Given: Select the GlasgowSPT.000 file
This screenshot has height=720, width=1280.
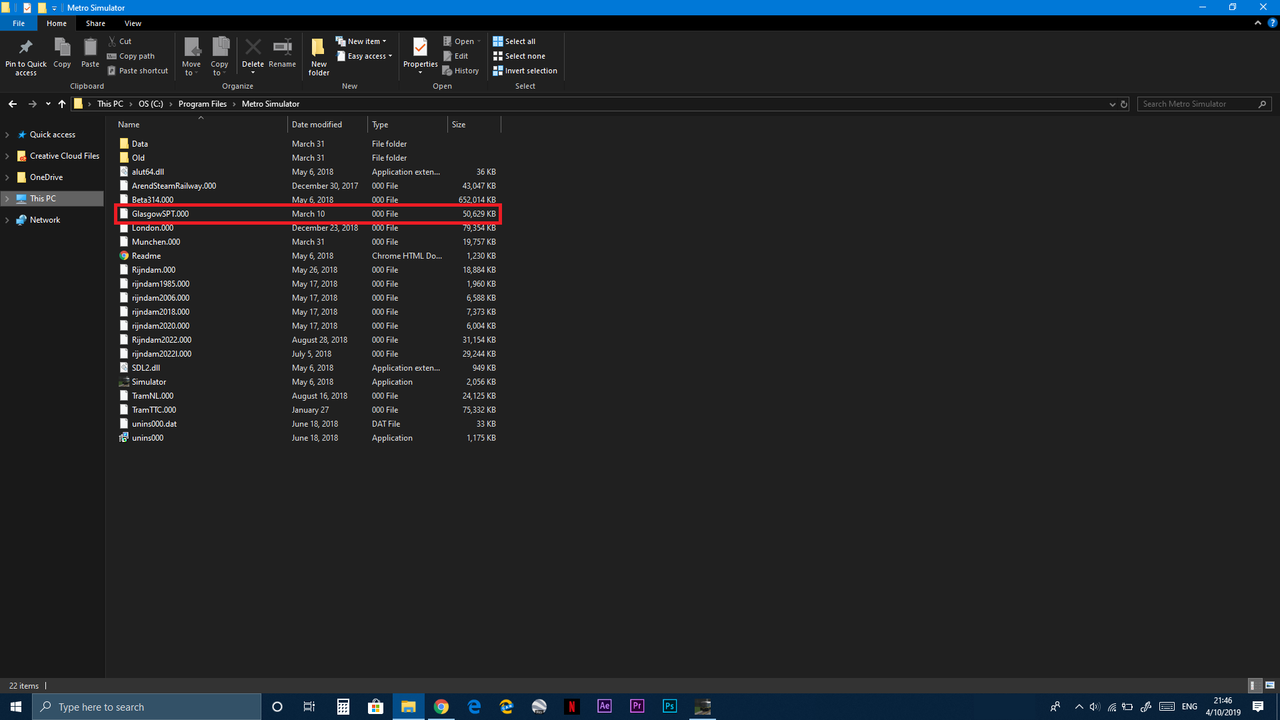Looking at the screenshot, I should [x=308, y=214].
